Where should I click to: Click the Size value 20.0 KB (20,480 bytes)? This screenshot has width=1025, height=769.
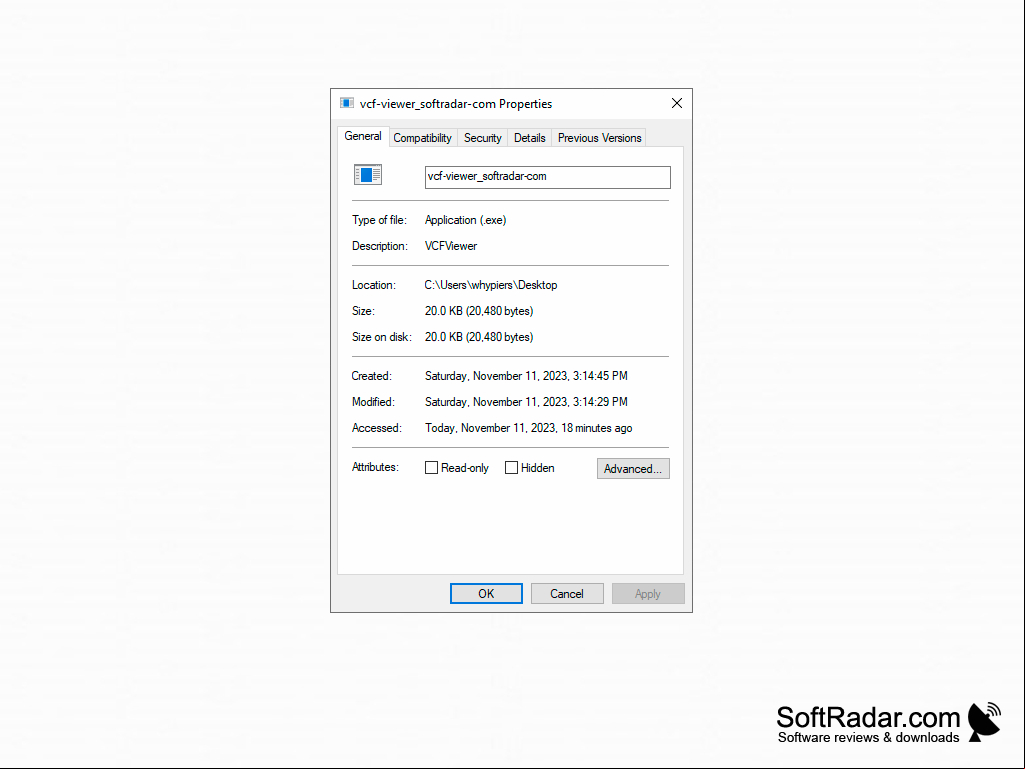click(479, 311)
